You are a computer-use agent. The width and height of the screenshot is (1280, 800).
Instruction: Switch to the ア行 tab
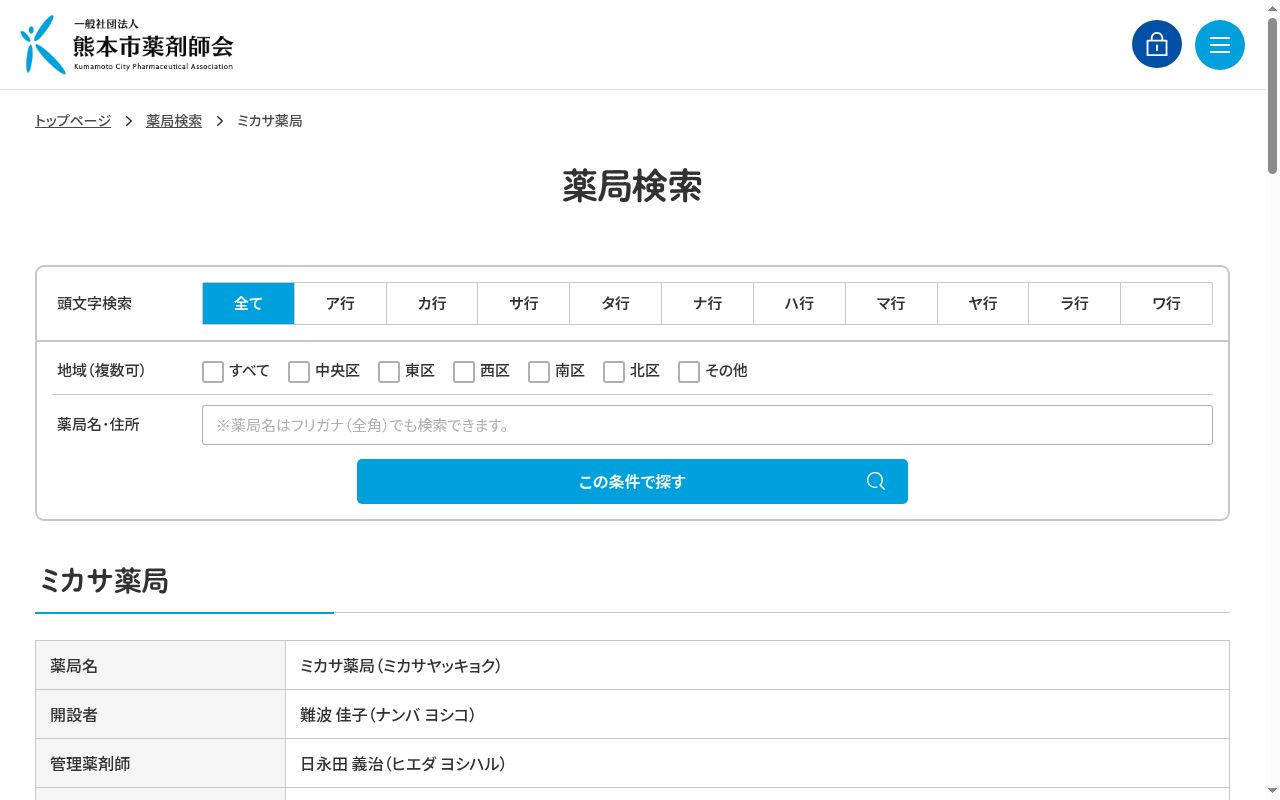[340, 304]
